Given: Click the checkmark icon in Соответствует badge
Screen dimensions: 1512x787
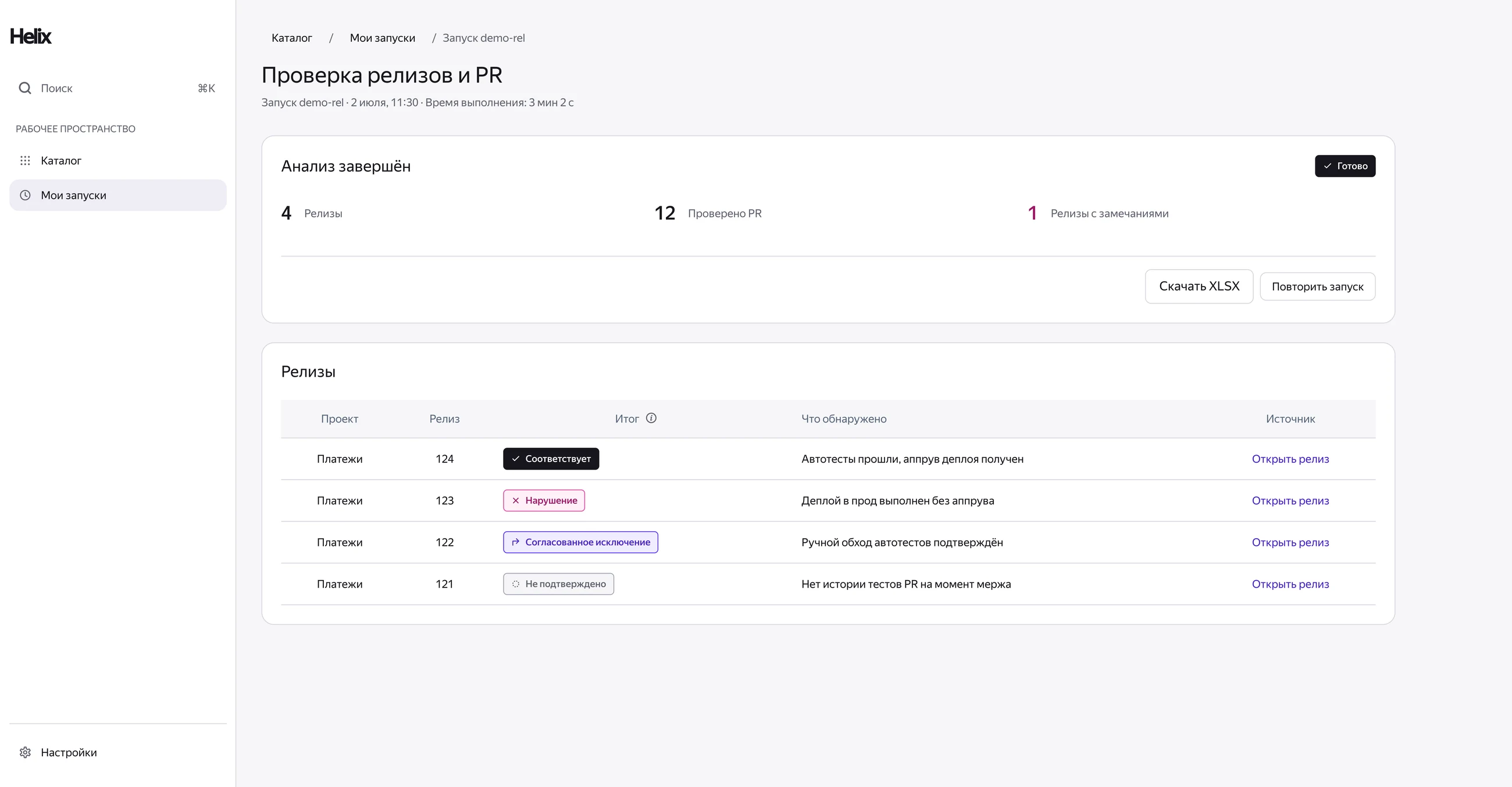Looking at the screenshot, I should pyautogui.click(x=515, y=459).
